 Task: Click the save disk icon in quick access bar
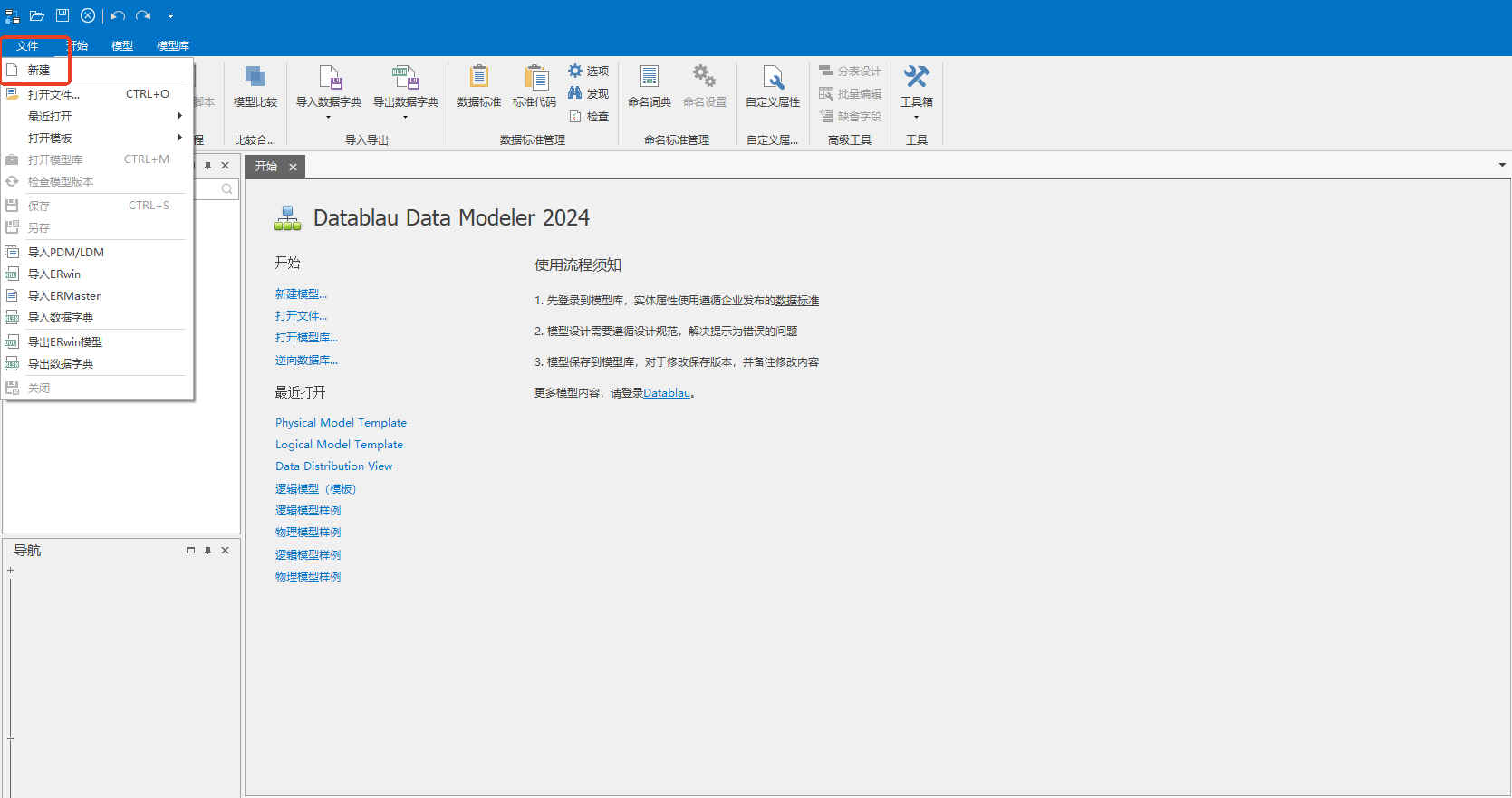(x=63, y=15)
